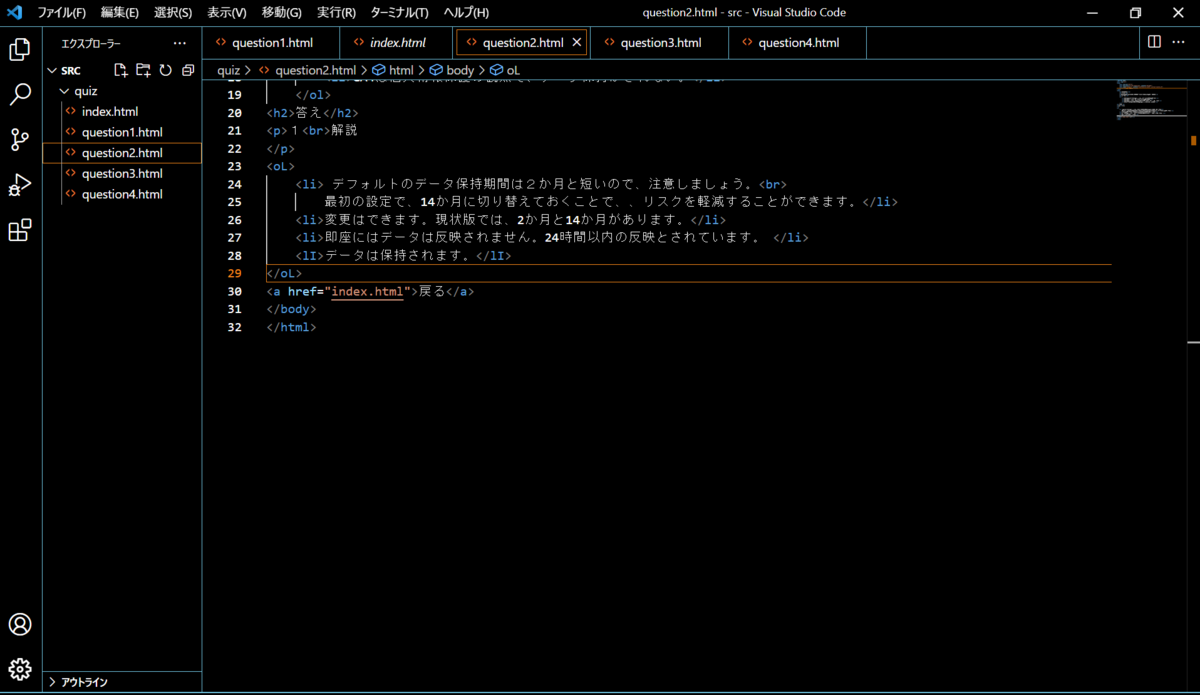Click the <oL> tag on line 23
The width and height of the screenshot is (1200, 695).
coord(281,166)
